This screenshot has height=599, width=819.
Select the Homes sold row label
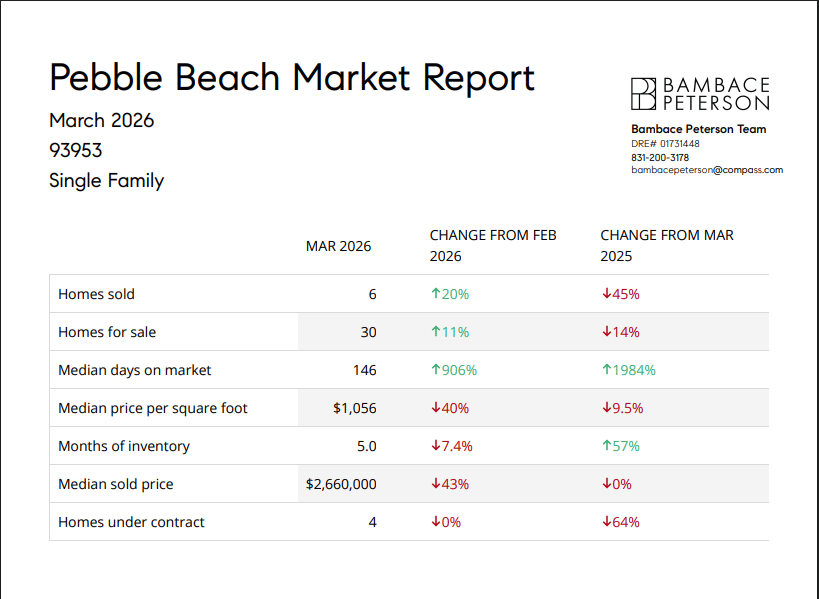coord(96,294)
